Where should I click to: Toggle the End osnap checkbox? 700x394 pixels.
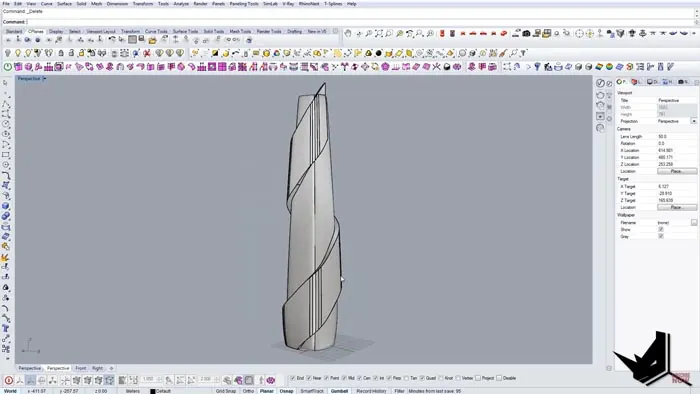292,378
